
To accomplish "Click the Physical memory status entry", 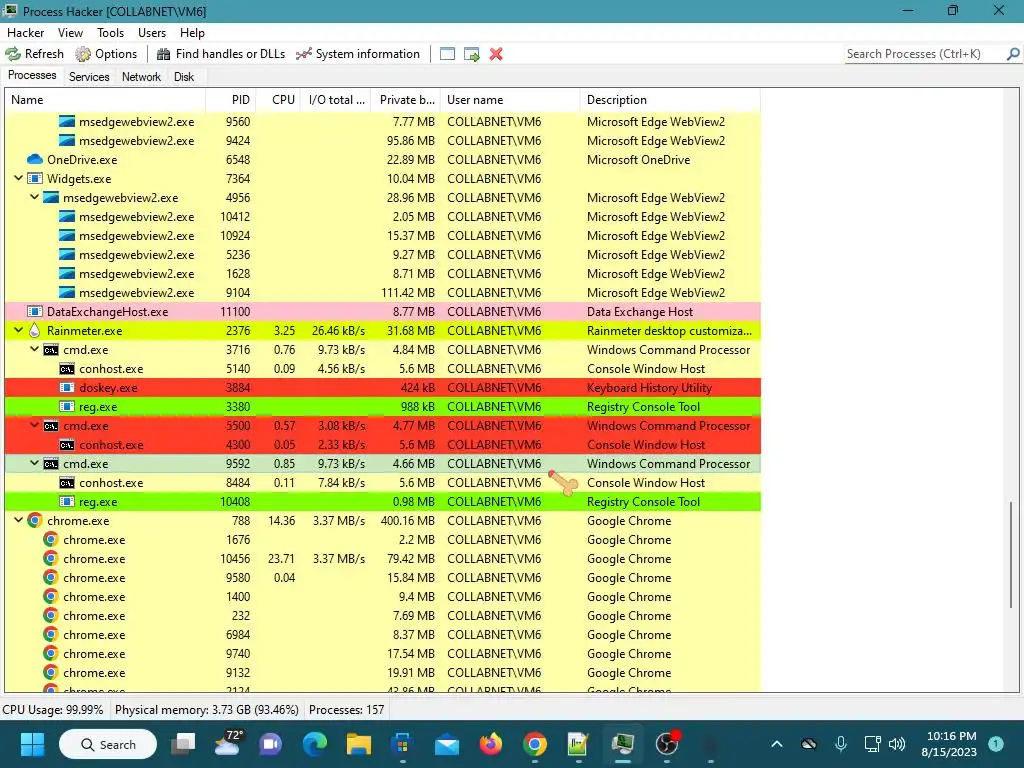I will coord(207,710).
